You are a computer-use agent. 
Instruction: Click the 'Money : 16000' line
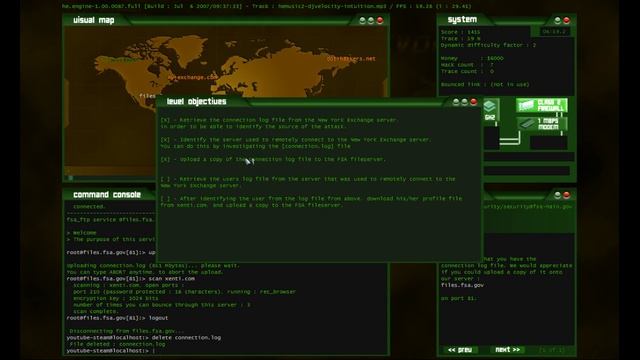(472, 58)
